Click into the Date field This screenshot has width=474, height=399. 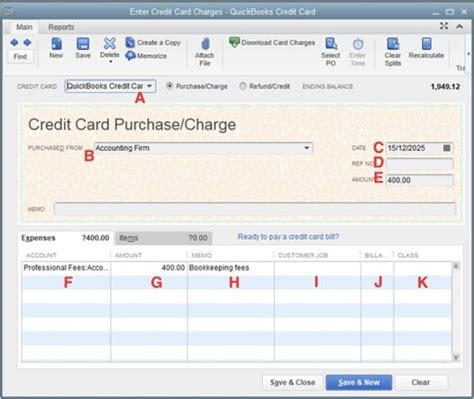pyautogui.click(x=414, y=148)
